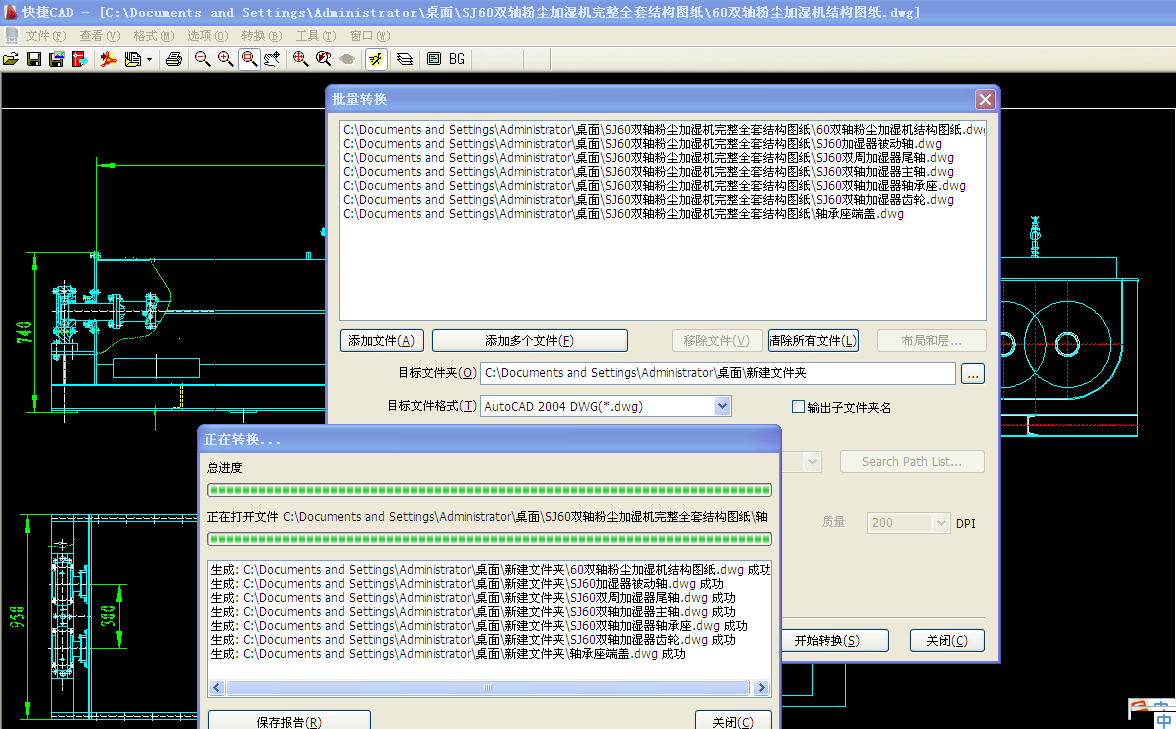Viewport: 1176px width, 729px height.
Task: Click the zoom out magnifier icon
Action: pos(202,60)
